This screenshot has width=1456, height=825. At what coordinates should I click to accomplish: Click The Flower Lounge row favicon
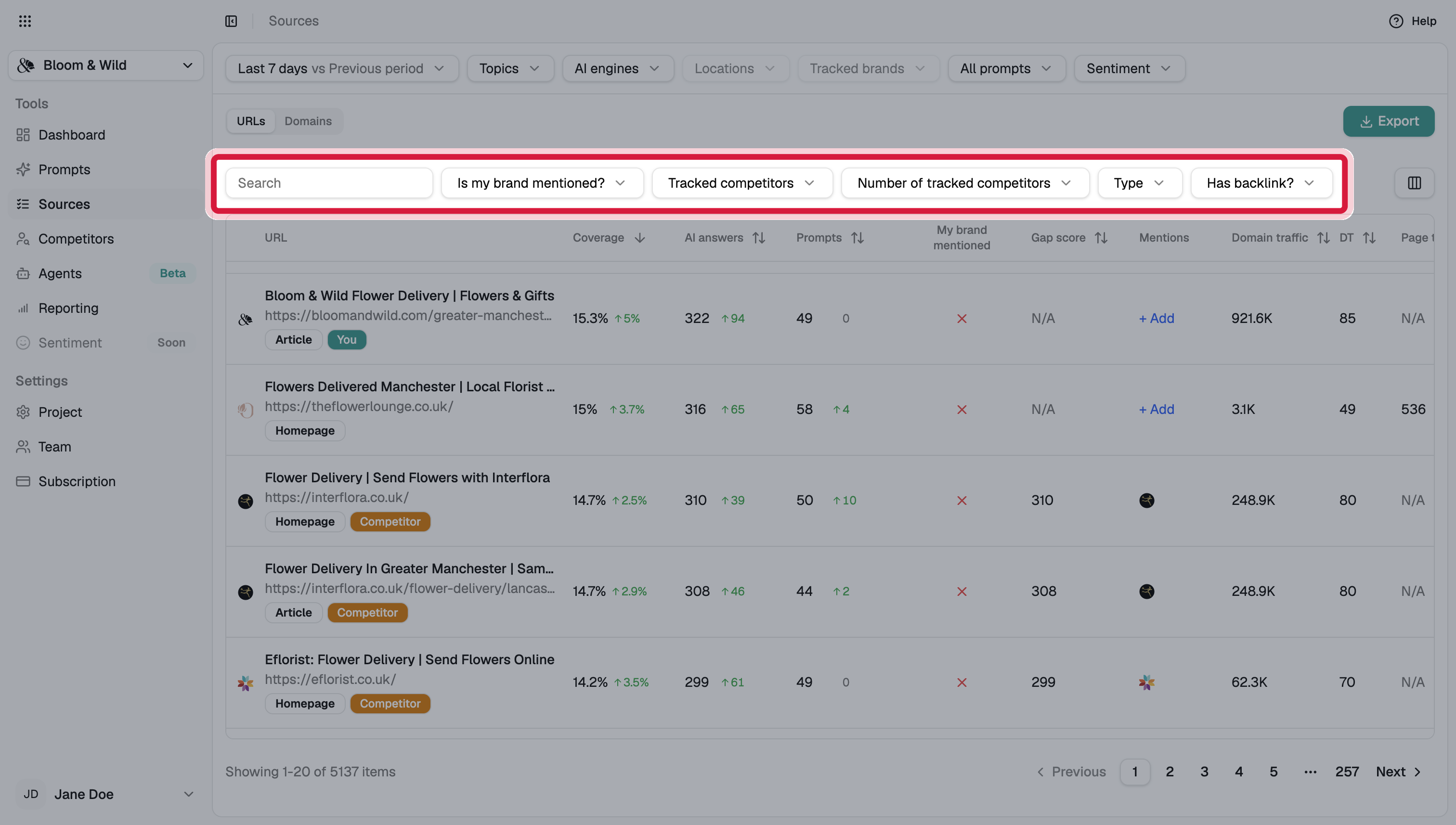[246, 410]
